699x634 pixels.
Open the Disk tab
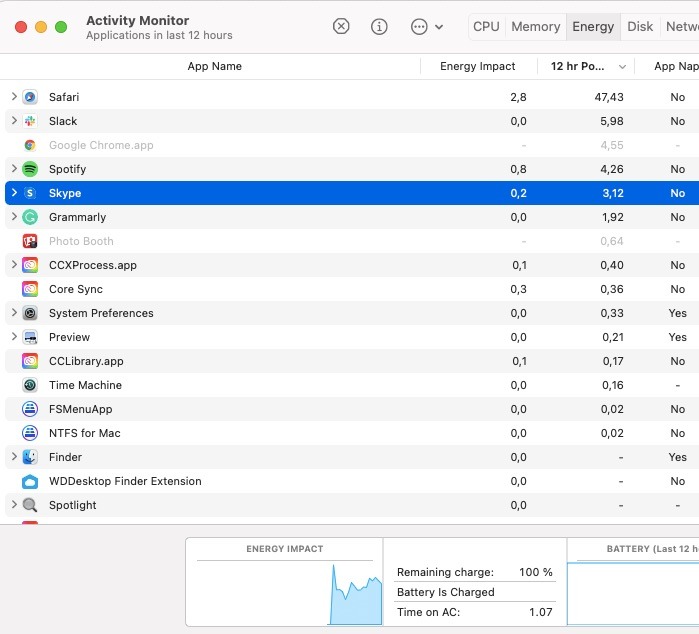pos(640,27)
